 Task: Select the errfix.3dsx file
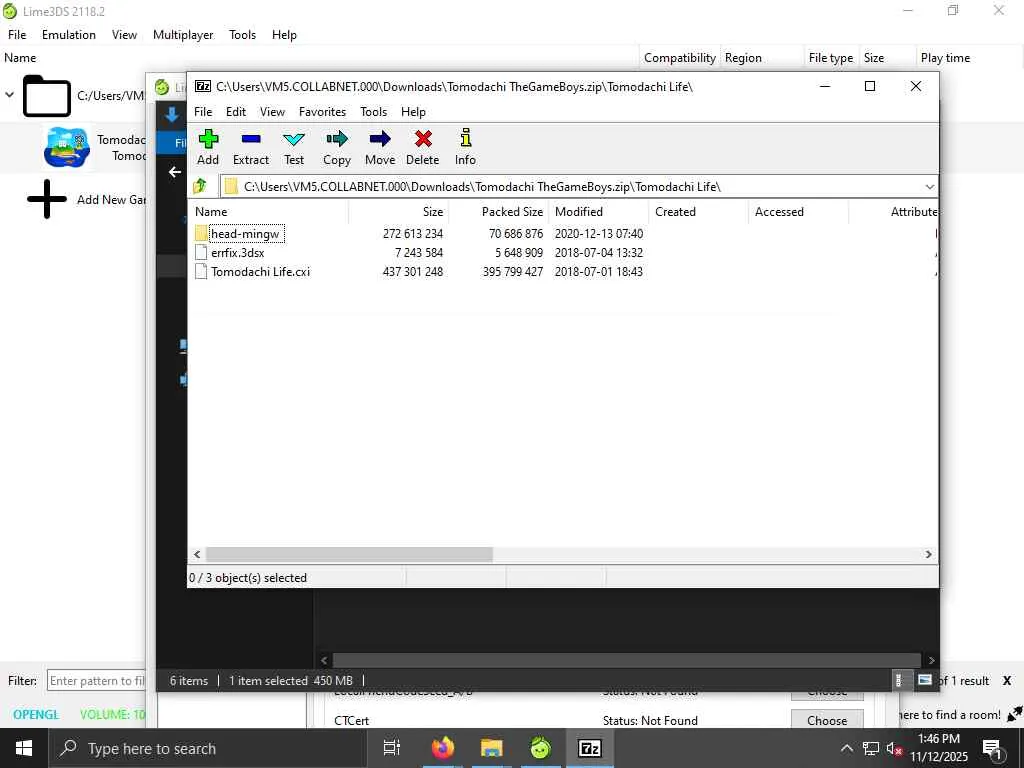point(238,253)
